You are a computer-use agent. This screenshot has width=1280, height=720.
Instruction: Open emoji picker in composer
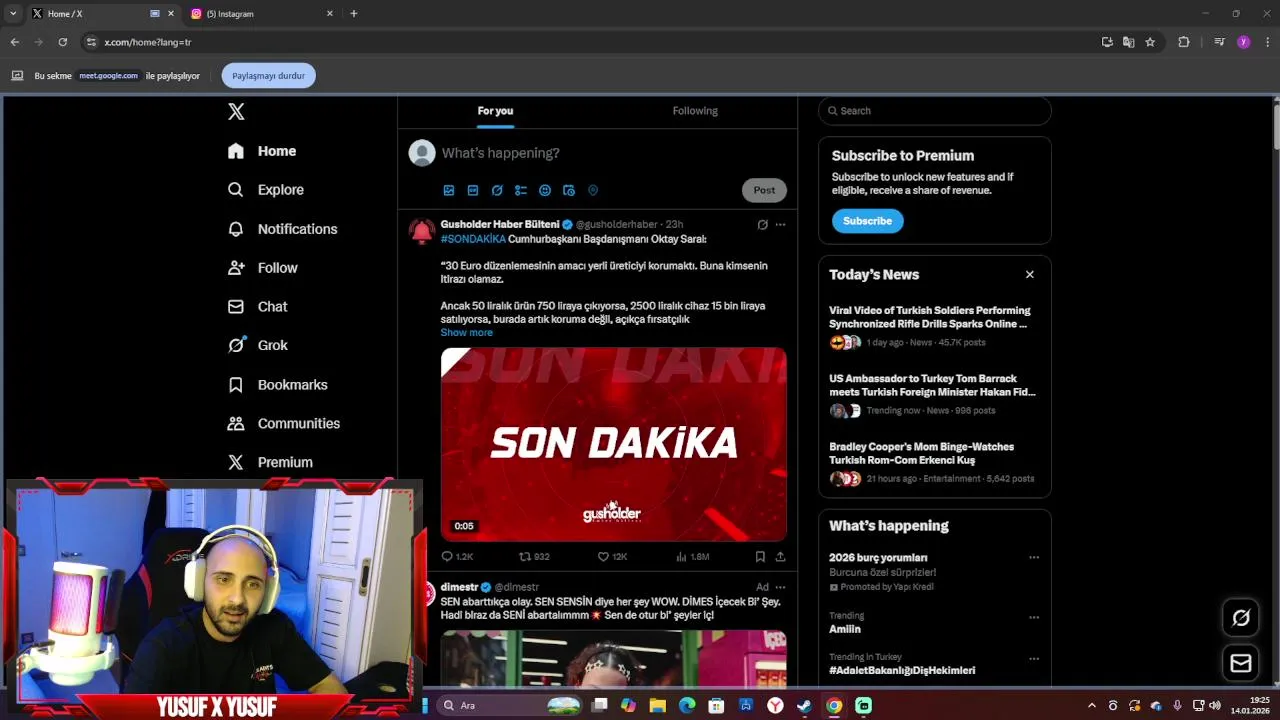(x=545, y=190)
